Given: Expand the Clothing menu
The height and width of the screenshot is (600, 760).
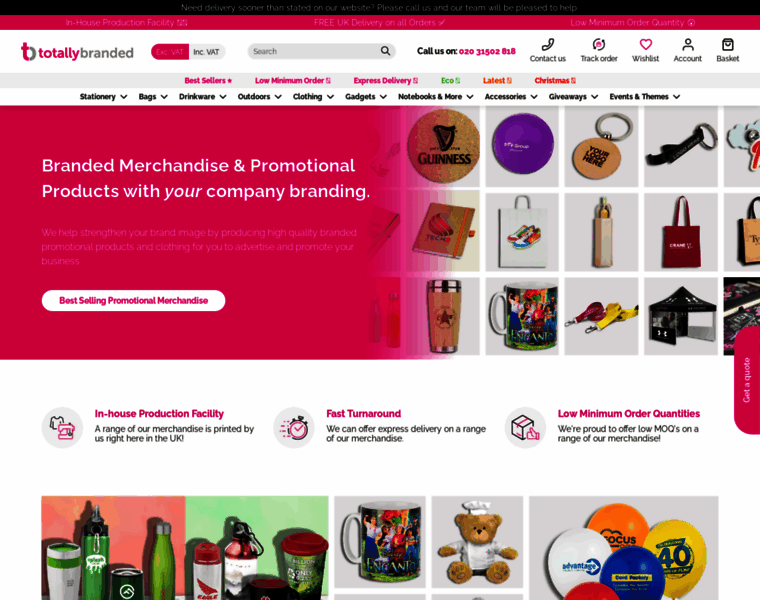Looking at the screenshot, I should (313, 96).
